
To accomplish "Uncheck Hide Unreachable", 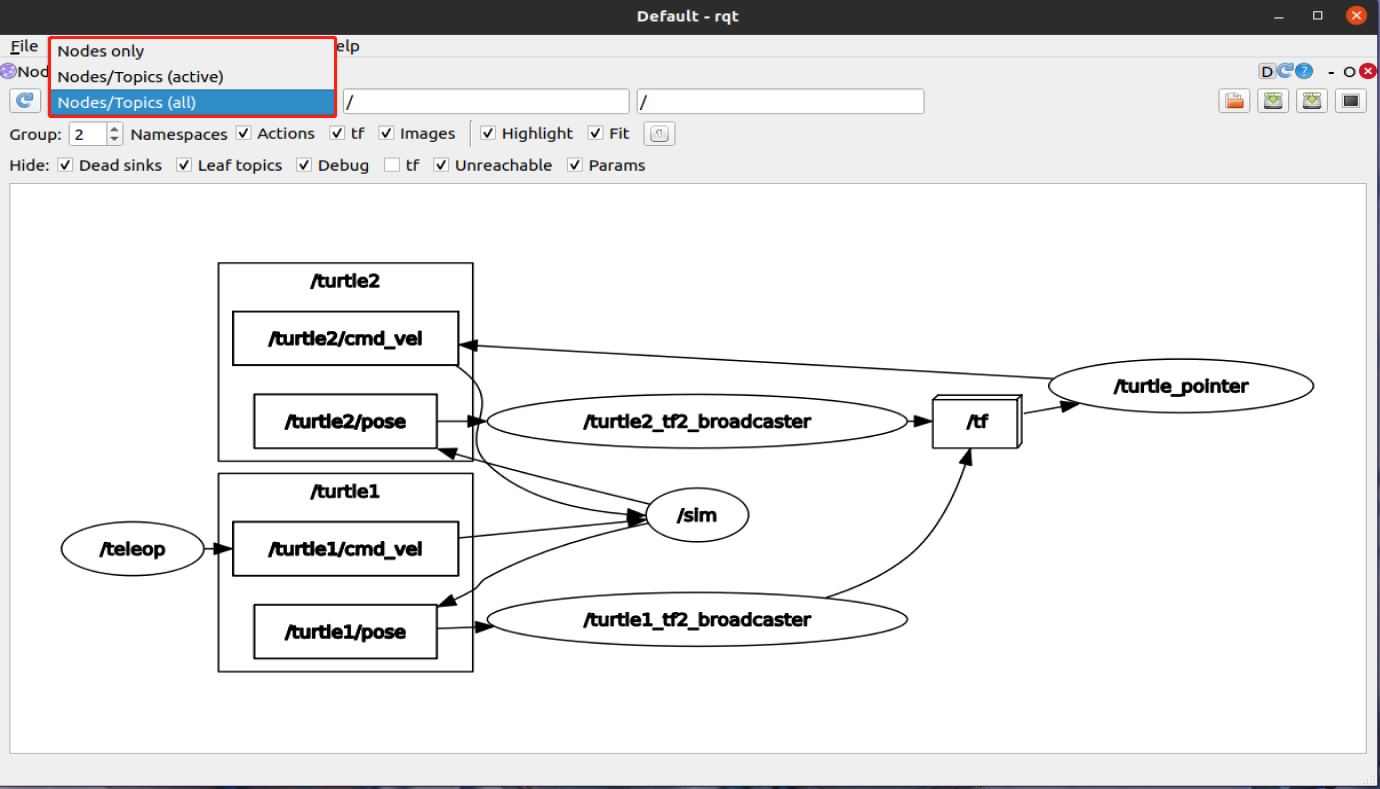I will click(x=441, y=165).
